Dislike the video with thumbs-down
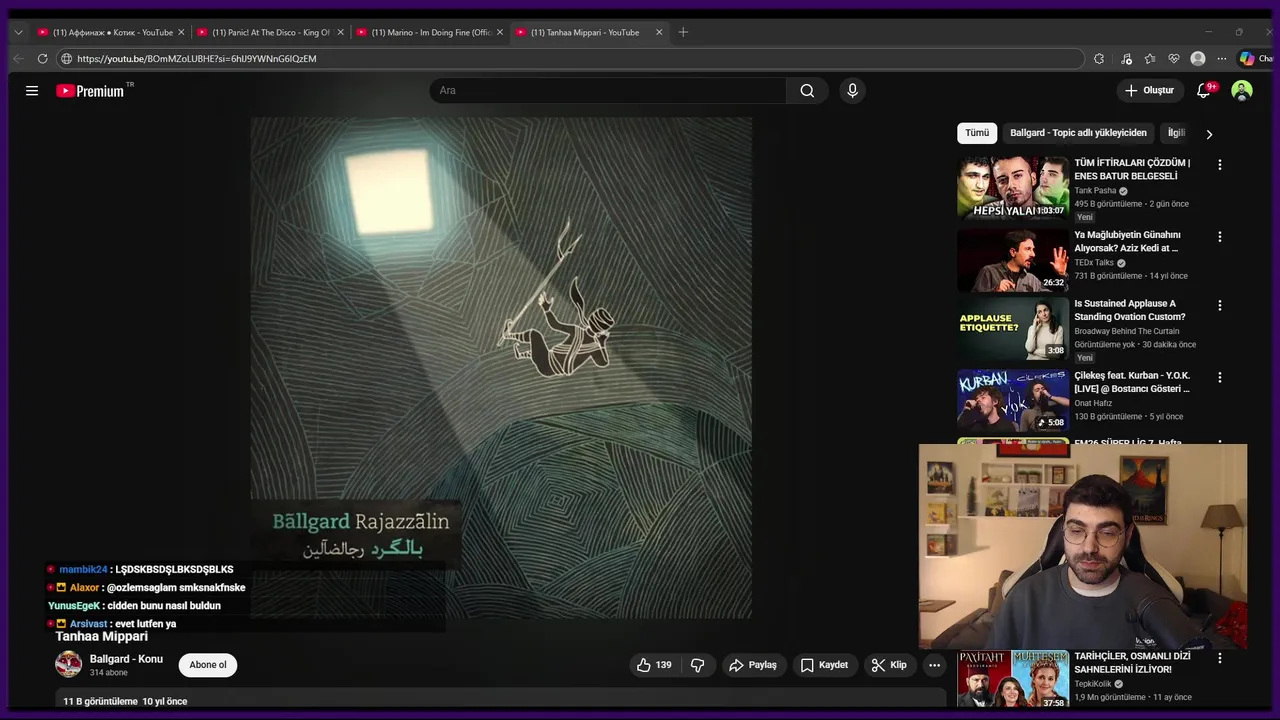 pos(698,665)
